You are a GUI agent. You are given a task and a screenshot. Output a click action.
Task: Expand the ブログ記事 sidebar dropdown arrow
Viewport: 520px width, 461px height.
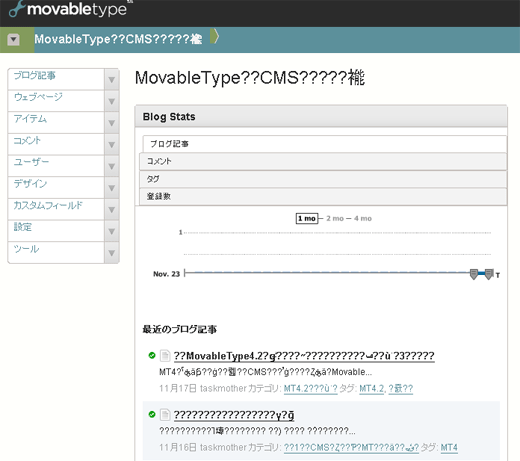pyautogui.click(x=112, y=80)
